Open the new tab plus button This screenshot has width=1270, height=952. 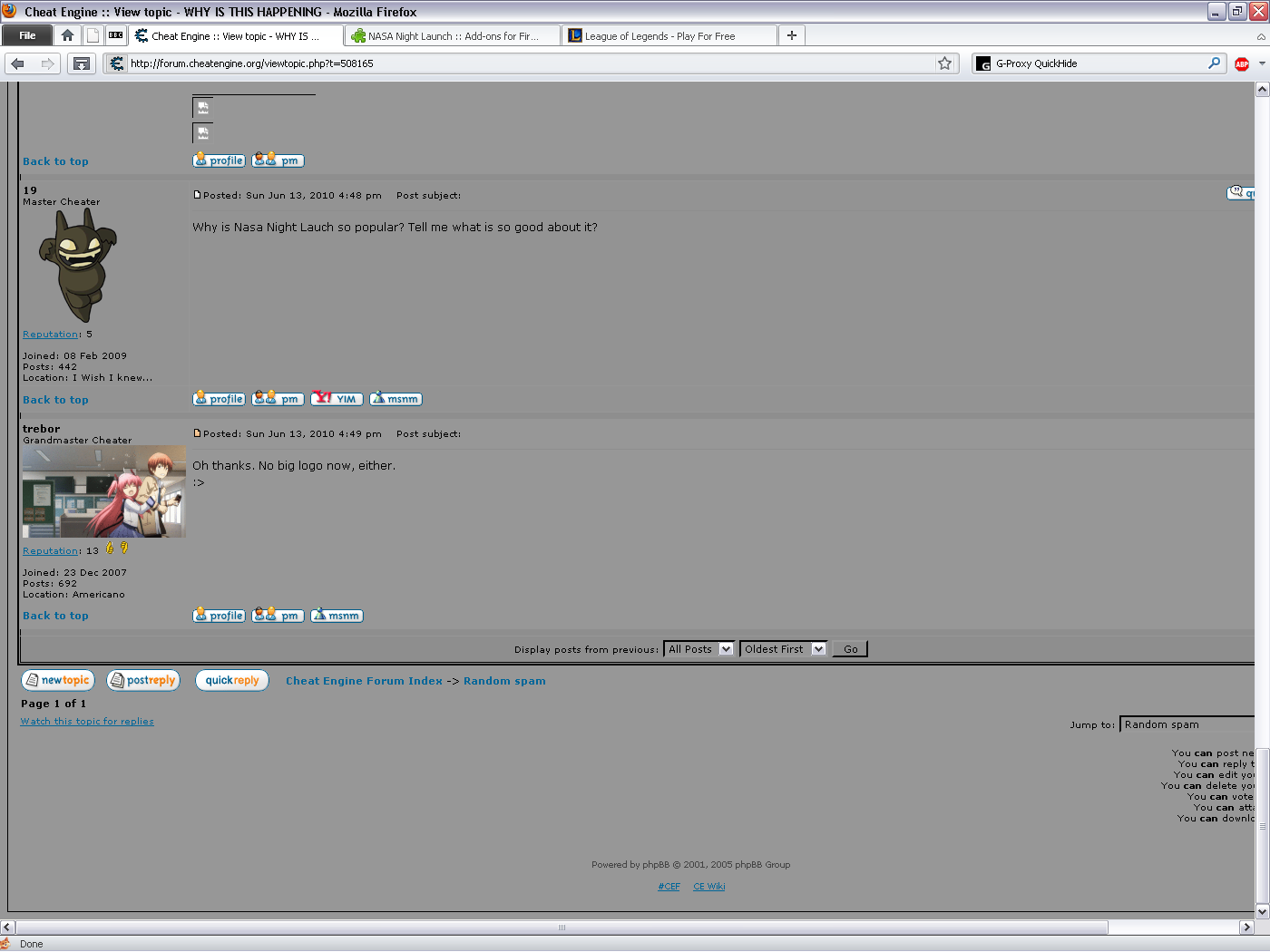[792, 35]
